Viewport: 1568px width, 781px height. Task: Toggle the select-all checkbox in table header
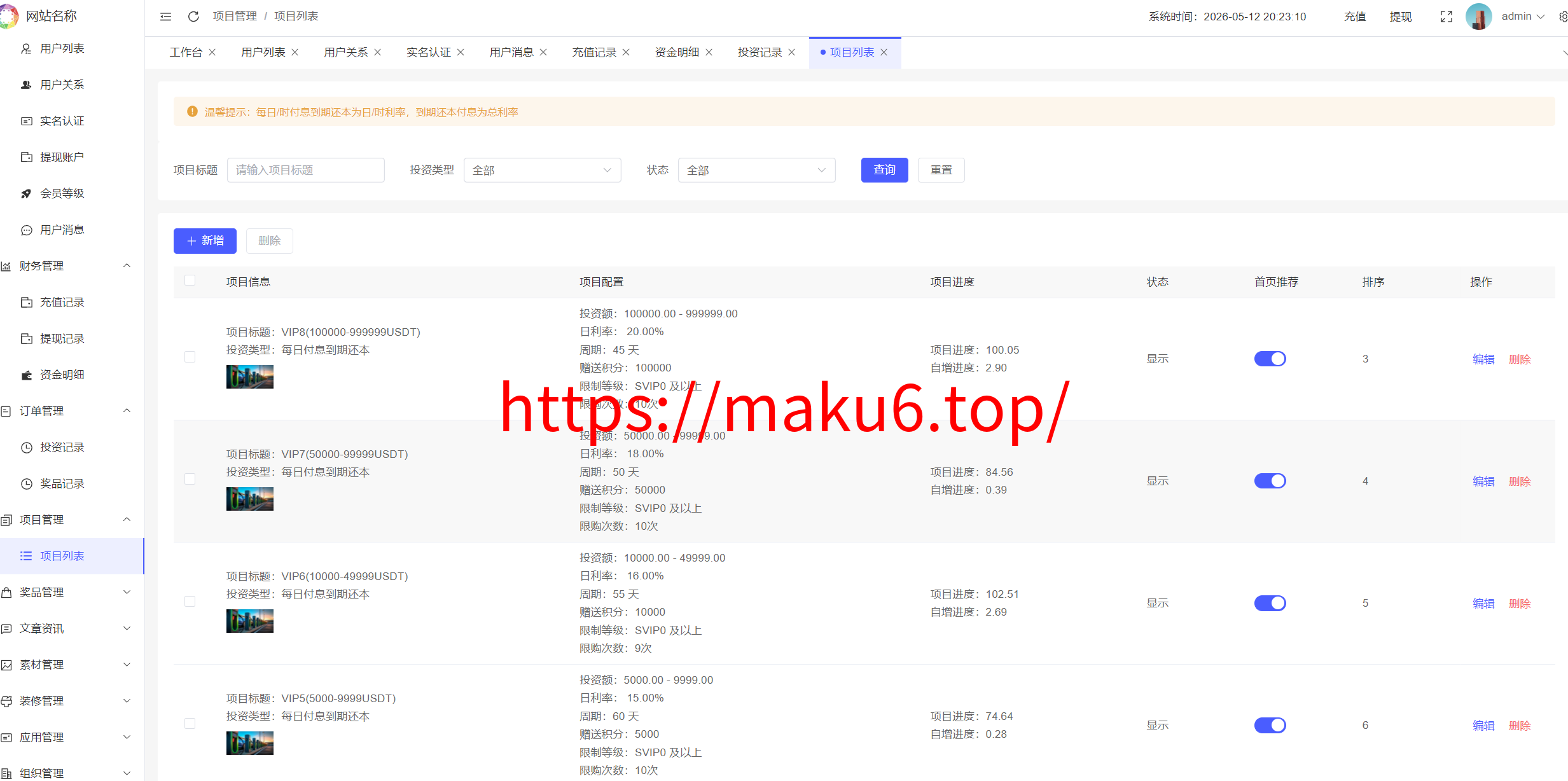(190, 280)
